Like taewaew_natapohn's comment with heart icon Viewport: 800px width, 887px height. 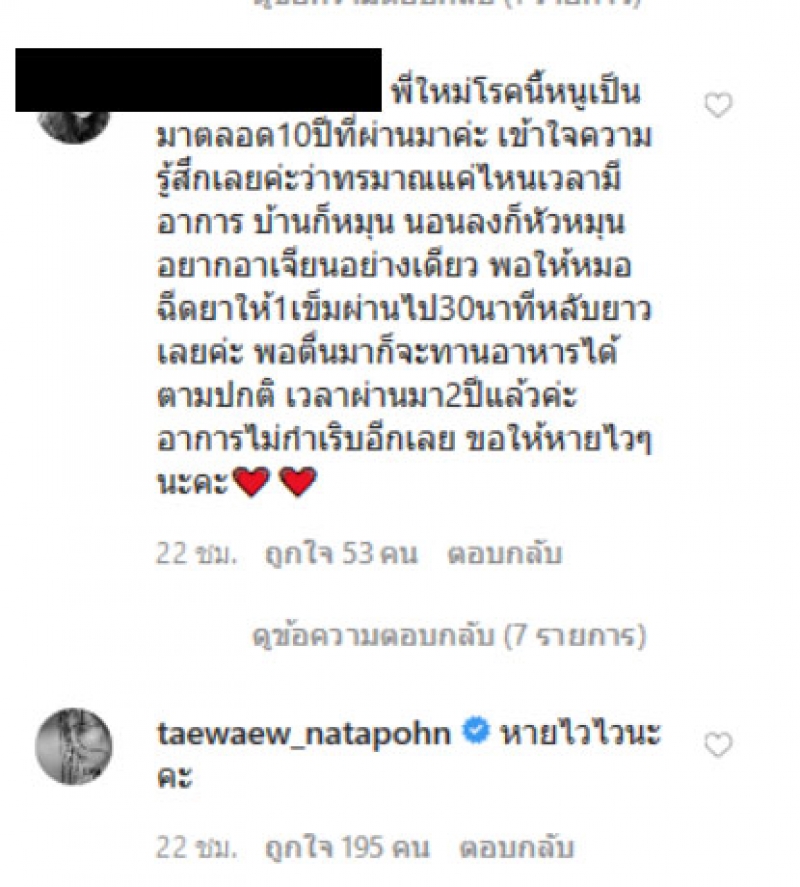coord(718,744)
